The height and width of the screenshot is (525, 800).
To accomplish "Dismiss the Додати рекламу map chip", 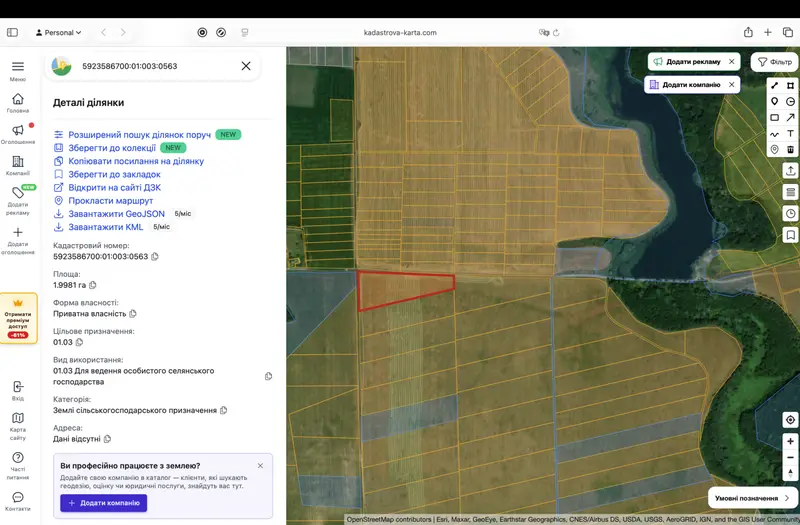I will pos(732,61).
